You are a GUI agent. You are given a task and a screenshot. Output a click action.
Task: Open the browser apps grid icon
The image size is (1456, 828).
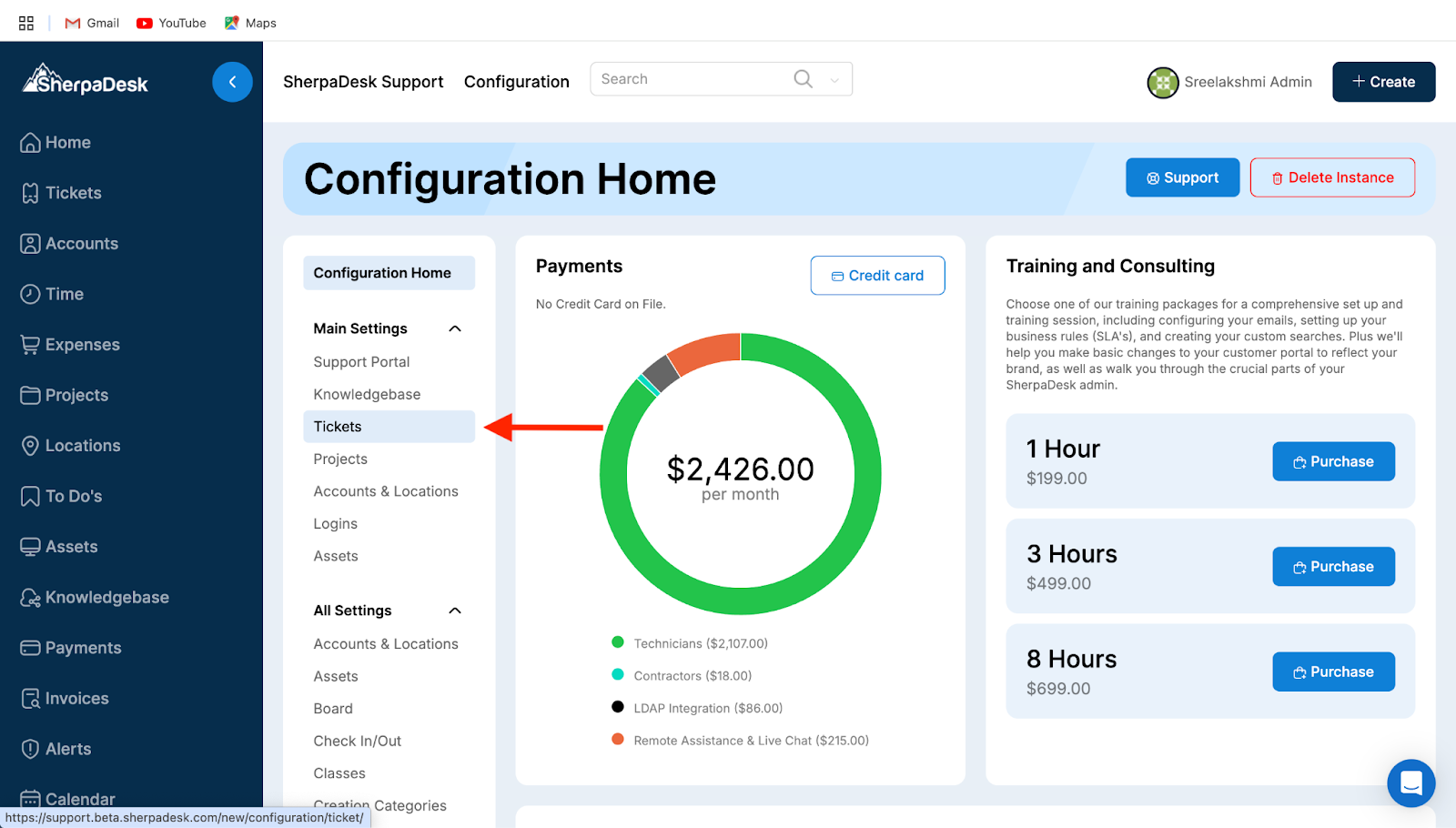26,23
